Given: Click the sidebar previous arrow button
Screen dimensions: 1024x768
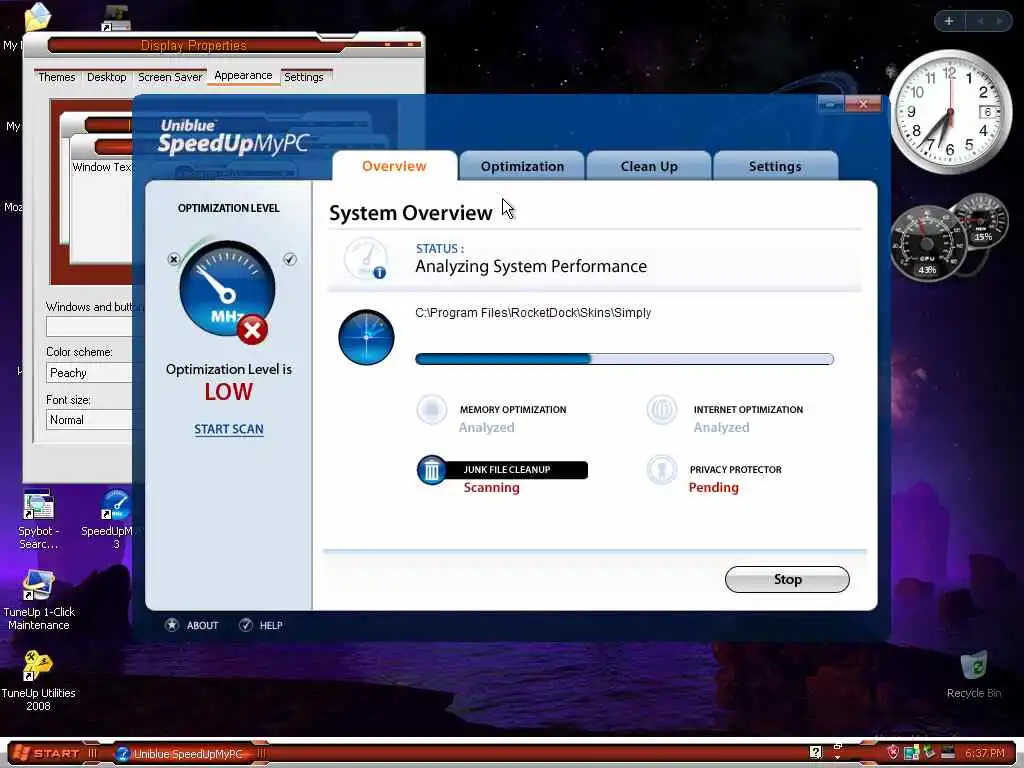Looking at the screenshot, I should click(x=980, y=22).
